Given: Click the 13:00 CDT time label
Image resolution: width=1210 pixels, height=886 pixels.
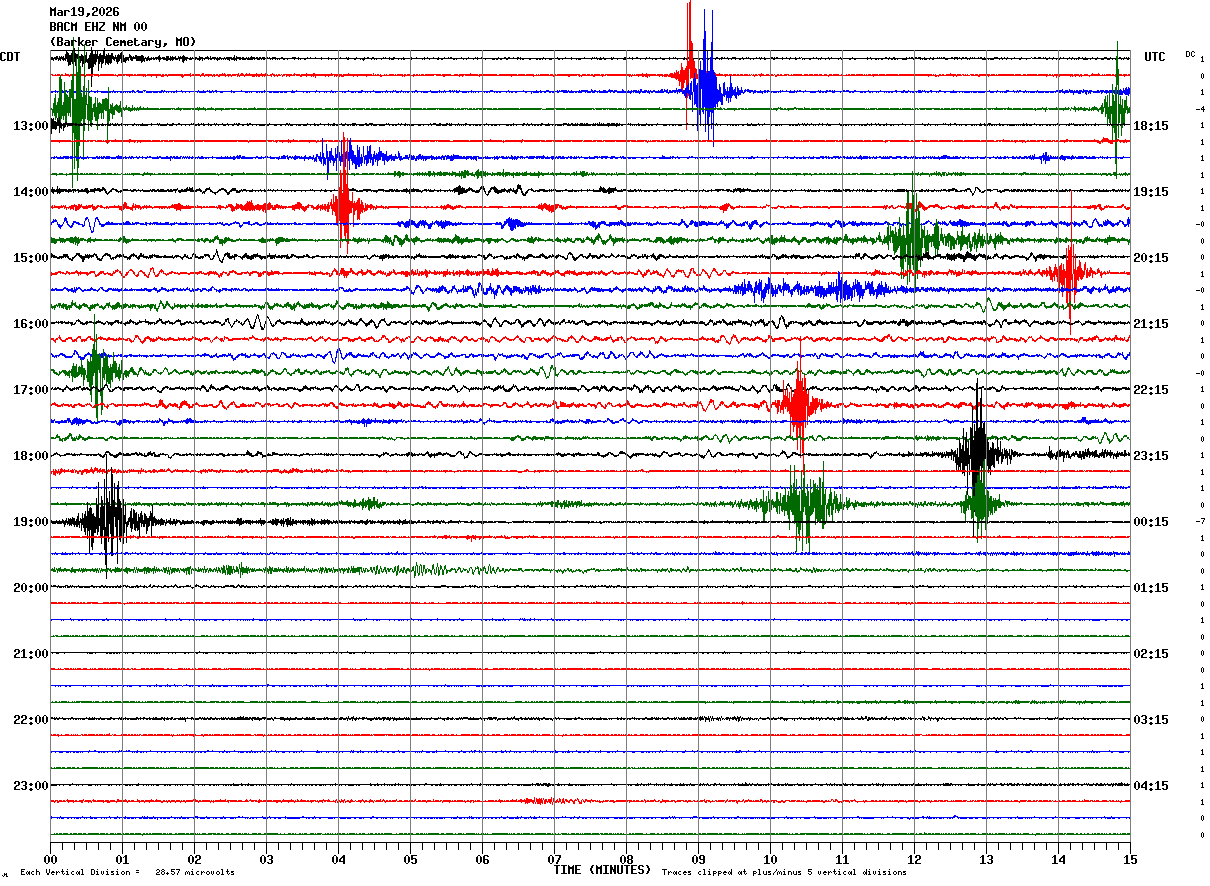Looking at the screenshot, I should coord(30,126).
